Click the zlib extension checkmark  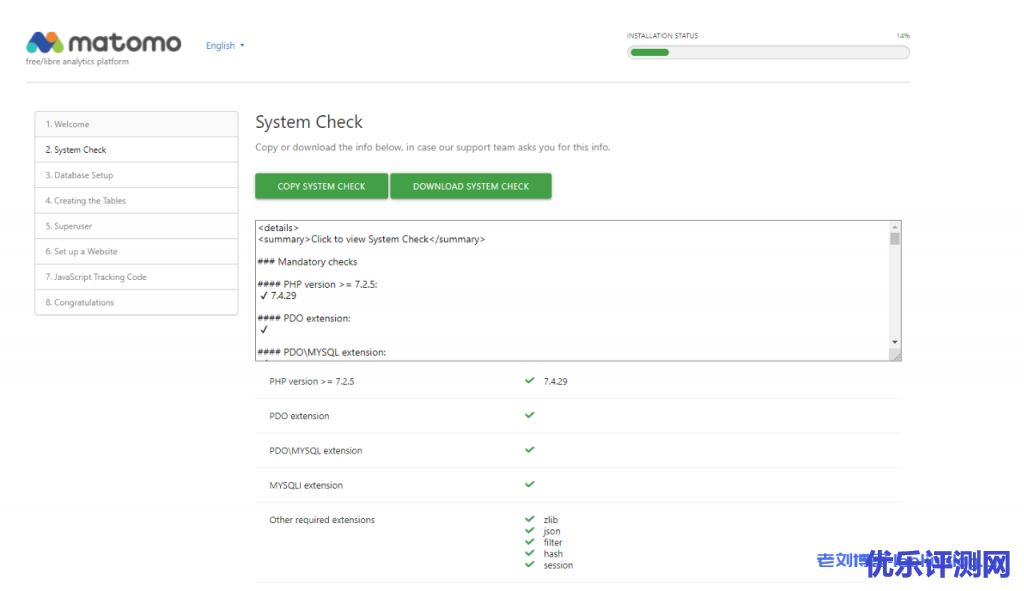tap(530, 519)
